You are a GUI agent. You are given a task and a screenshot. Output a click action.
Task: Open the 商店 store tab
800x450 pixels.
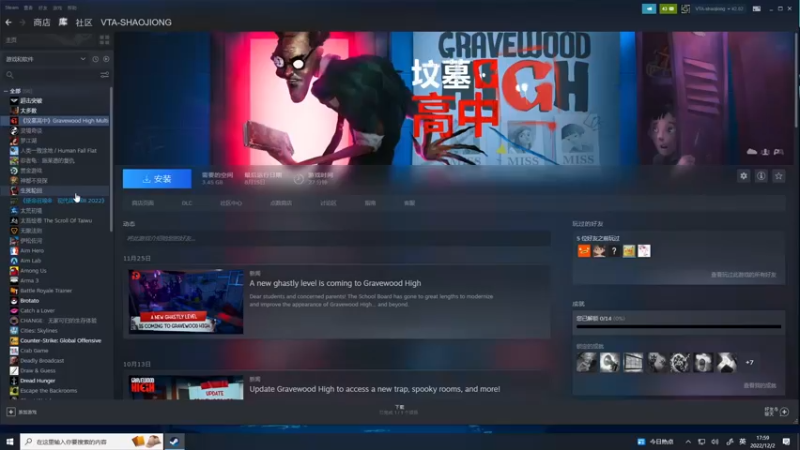(42, 22)
